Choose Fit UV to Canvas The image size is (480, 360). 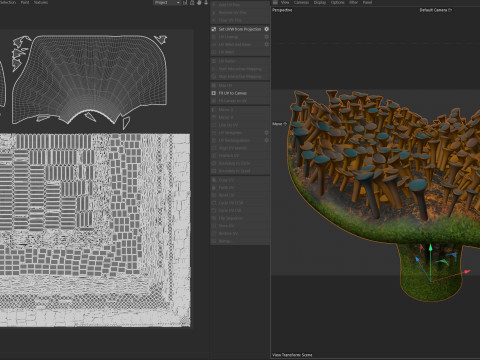pos(240,93)
